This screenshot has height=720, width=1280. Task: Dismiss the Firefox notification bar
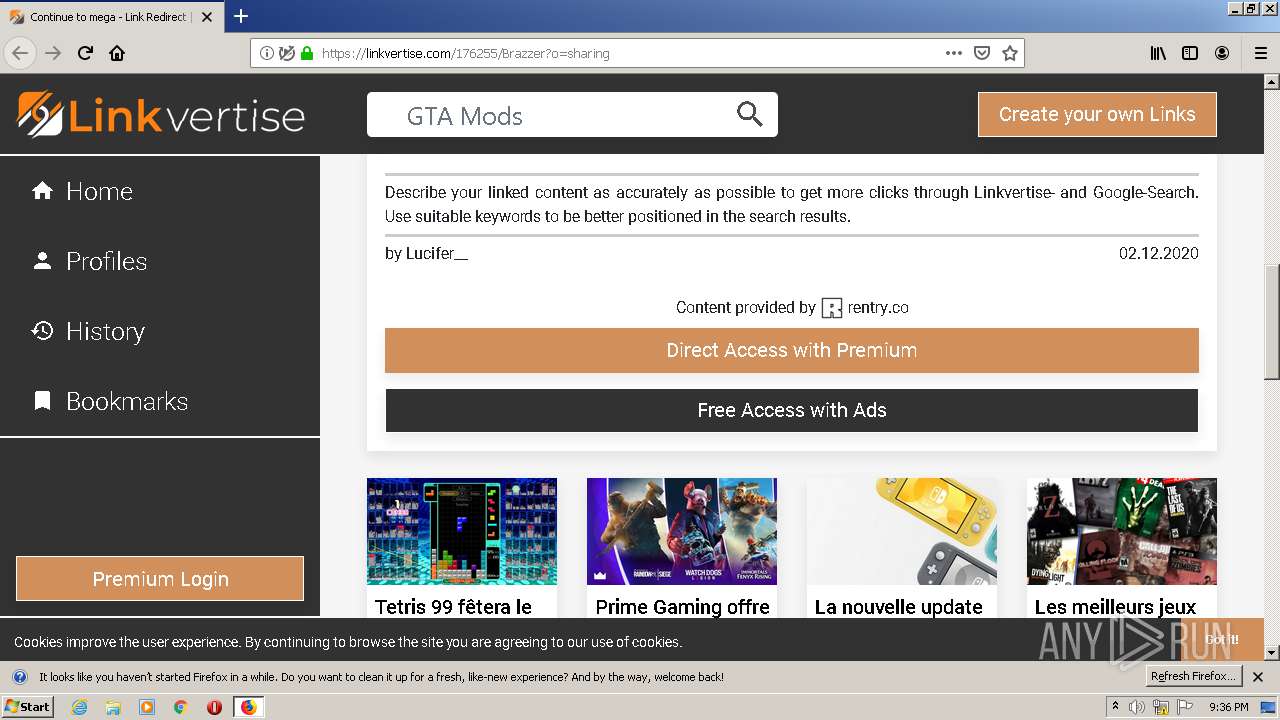1258,677
